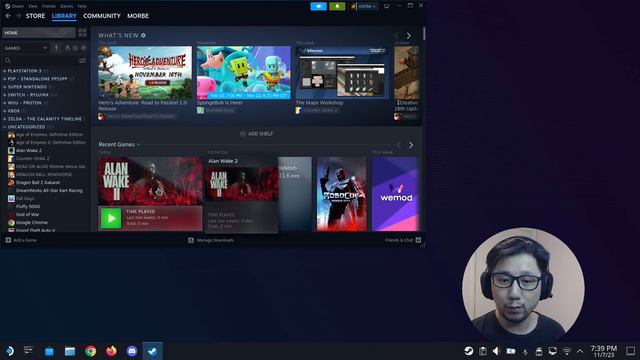Click the blue announcements button in title bar
The height and width of the screenshot is (360, 640).
point(318,6)
